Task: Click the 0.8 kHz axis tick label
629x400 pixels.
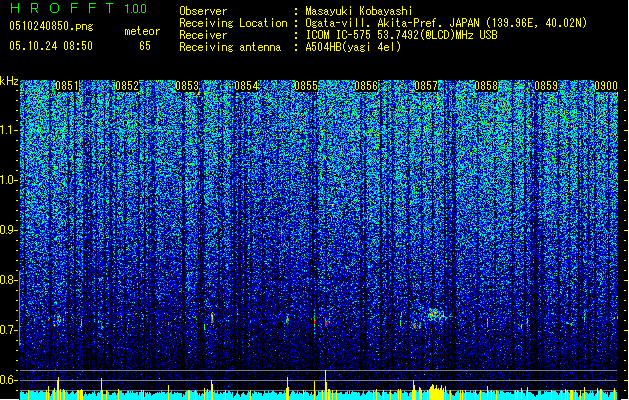Action: pos(9,280)
